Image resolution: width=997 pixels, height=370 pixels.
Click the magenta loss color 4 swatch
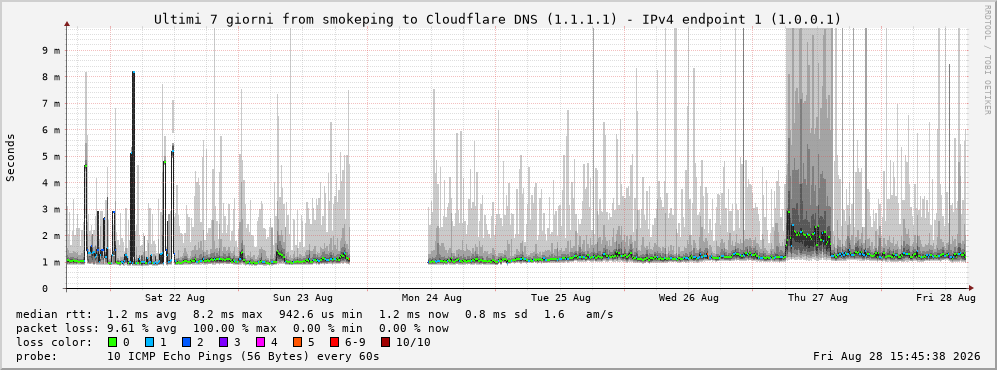pos(259,343)
